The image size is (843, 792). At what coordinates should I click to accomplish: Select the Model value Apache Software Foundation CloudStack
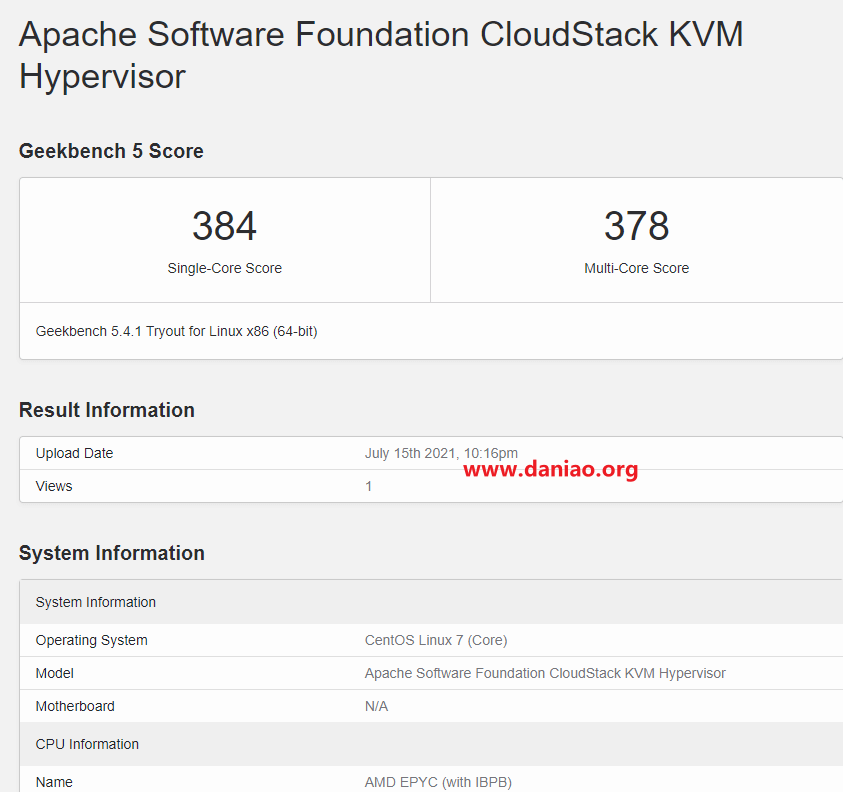tap(545, 673)
